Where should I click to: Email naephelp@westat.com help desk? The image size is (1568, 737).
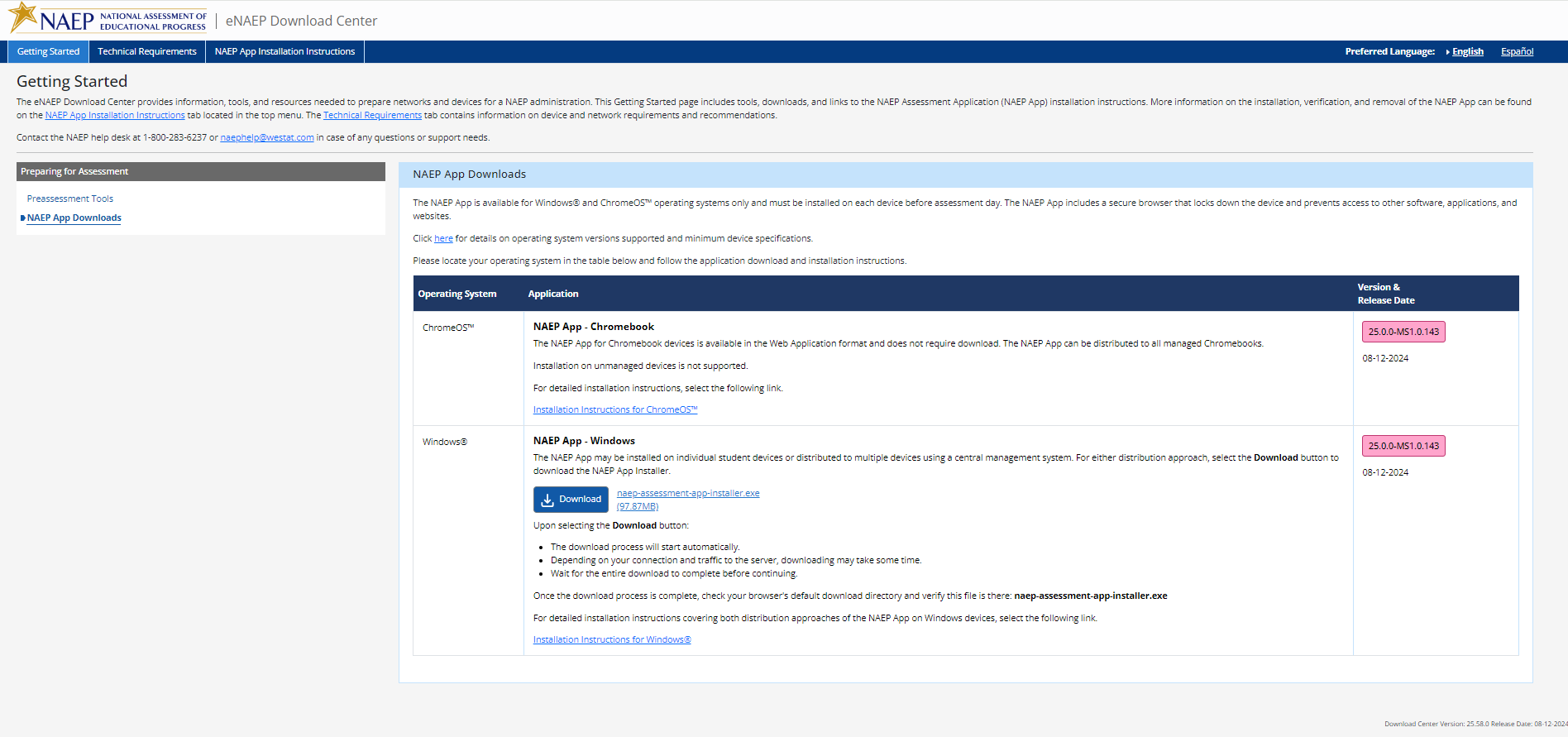267,137
